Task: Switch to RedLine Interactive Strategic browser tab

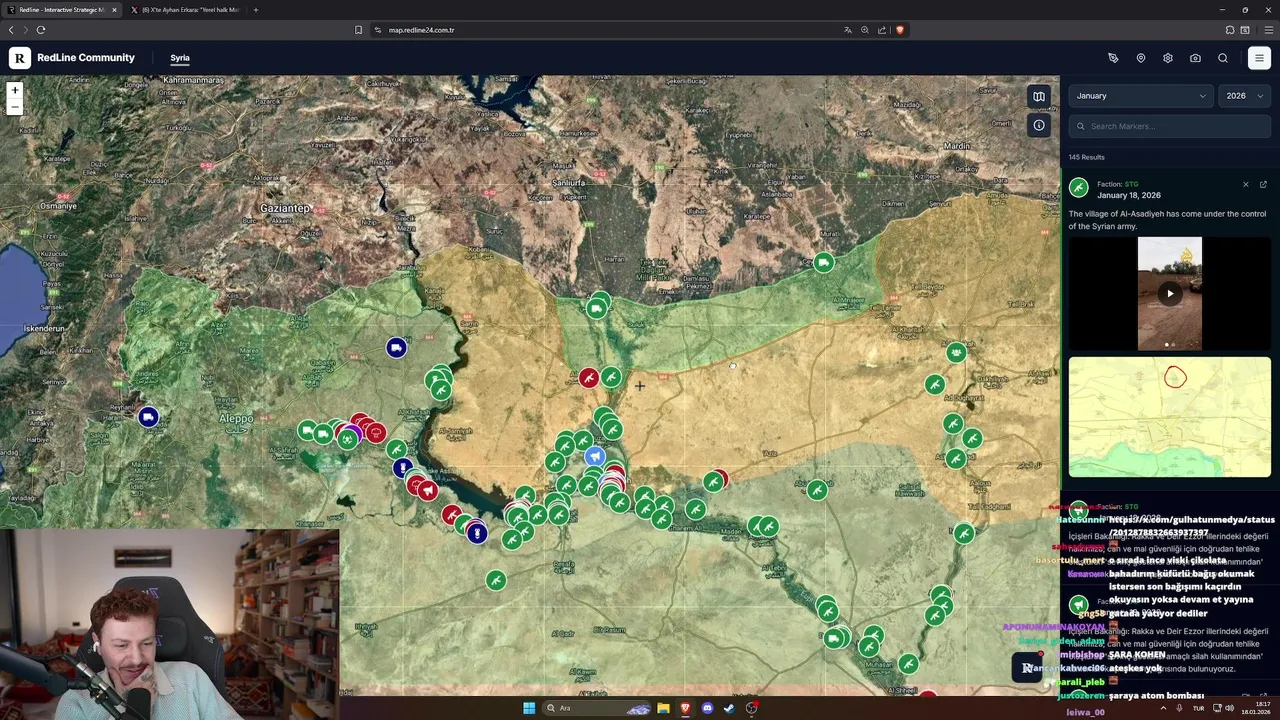Action: click(x=60, y=10)
